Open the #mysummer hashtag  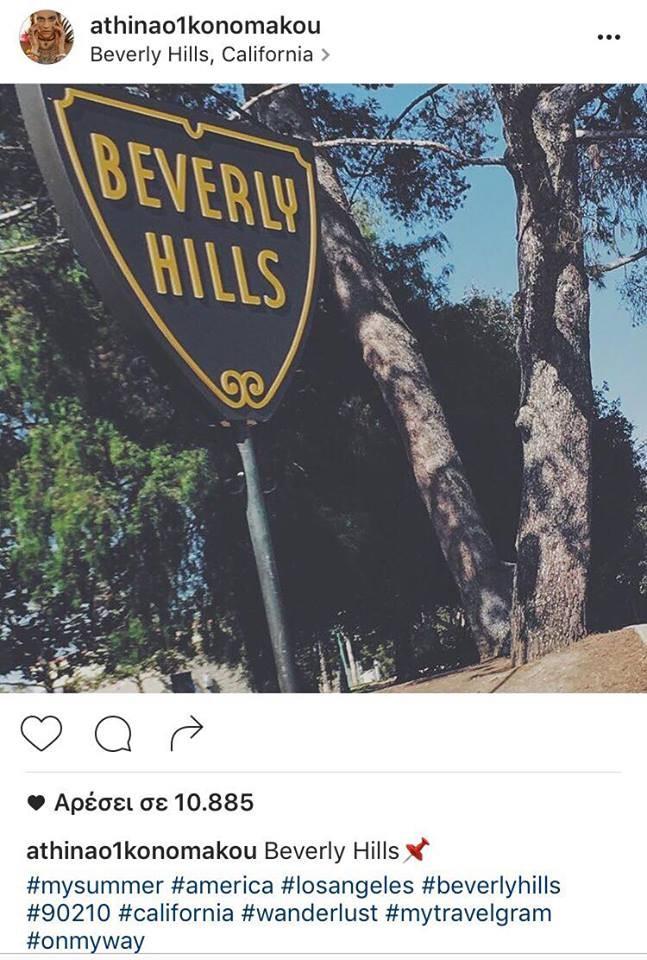pyautogui.click(x=95, y=886)
